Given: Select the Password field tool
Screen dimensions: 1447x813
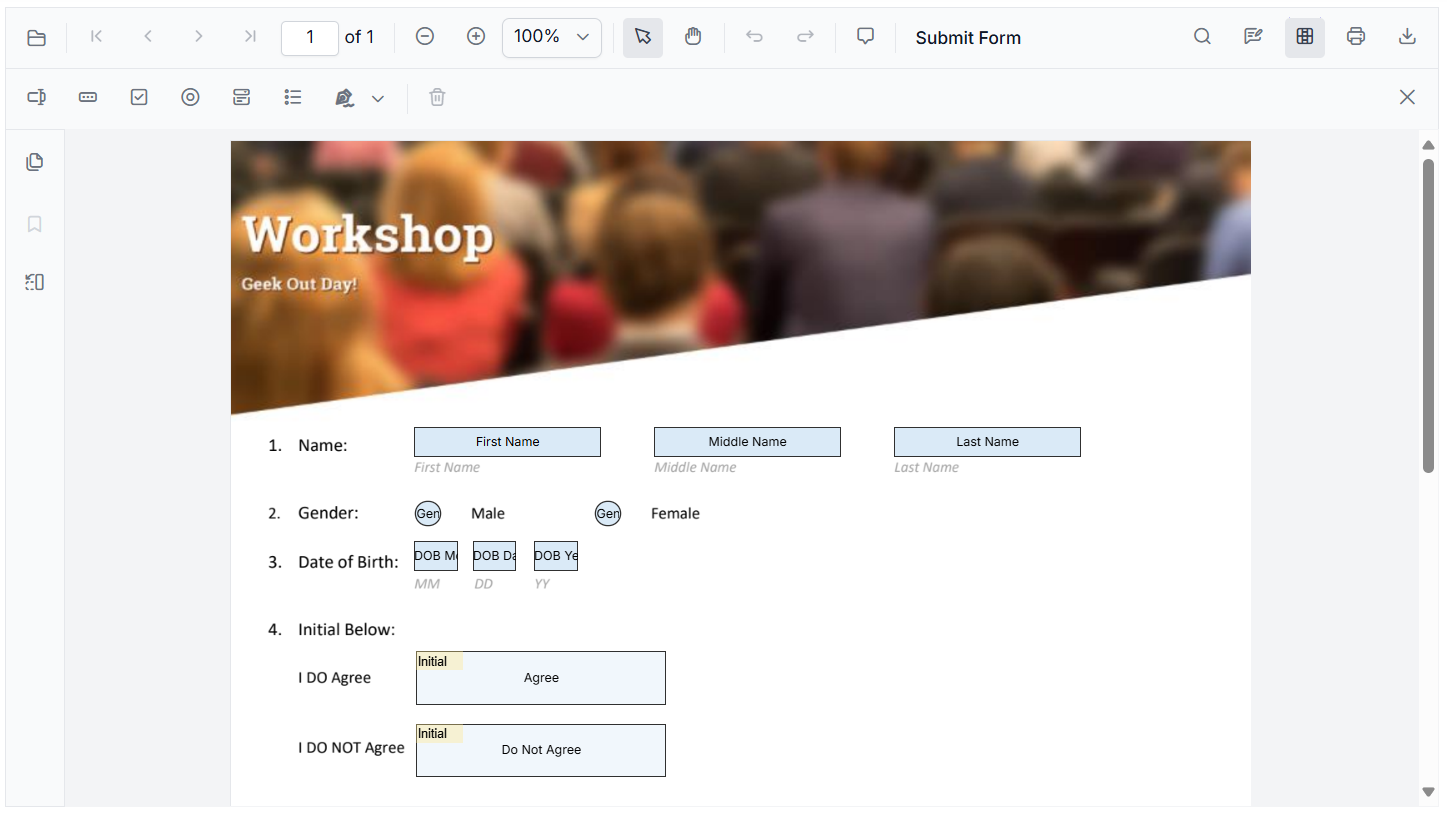Looking at the screenshot, I should point(87,97).
